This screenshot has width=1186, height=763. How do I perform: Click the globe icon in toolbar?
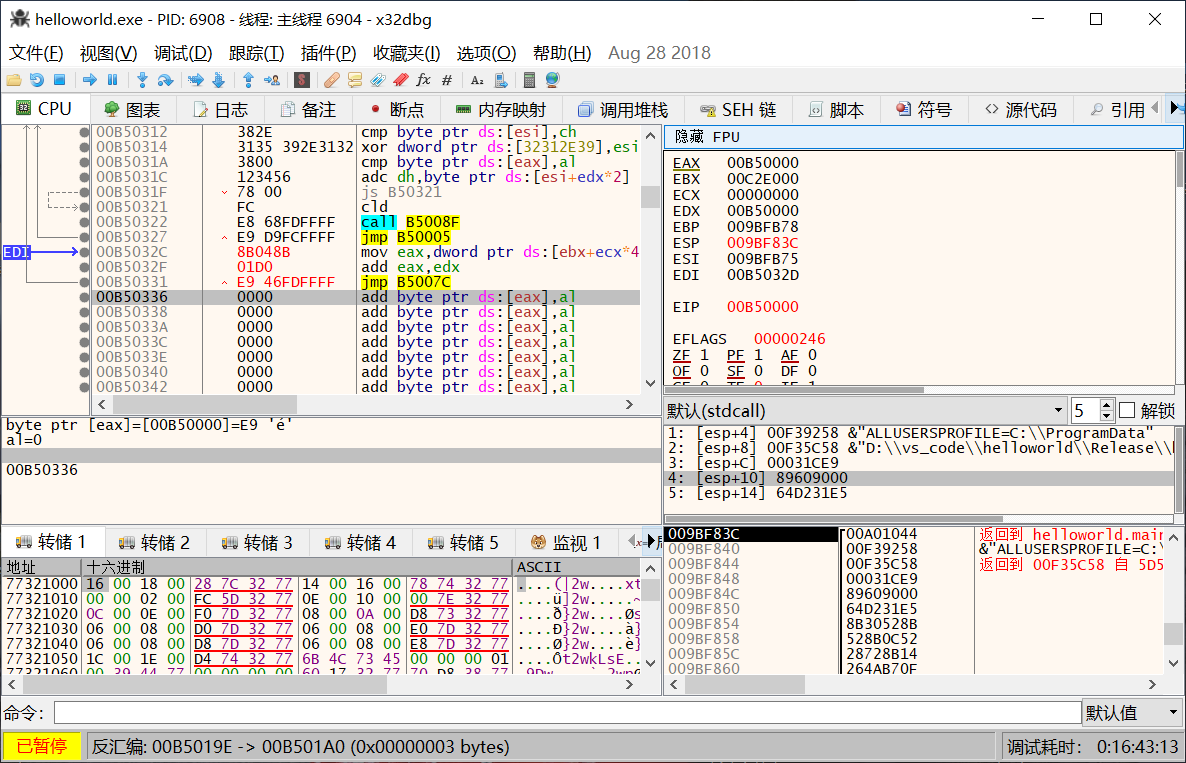point(552,79)
